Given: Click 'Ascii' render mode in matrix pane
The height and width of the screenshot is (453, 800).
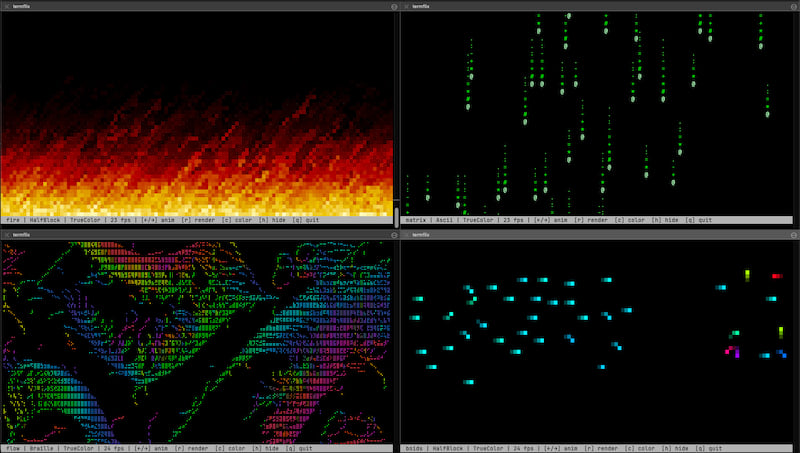Looking at the screenshot, I should 444,220.
